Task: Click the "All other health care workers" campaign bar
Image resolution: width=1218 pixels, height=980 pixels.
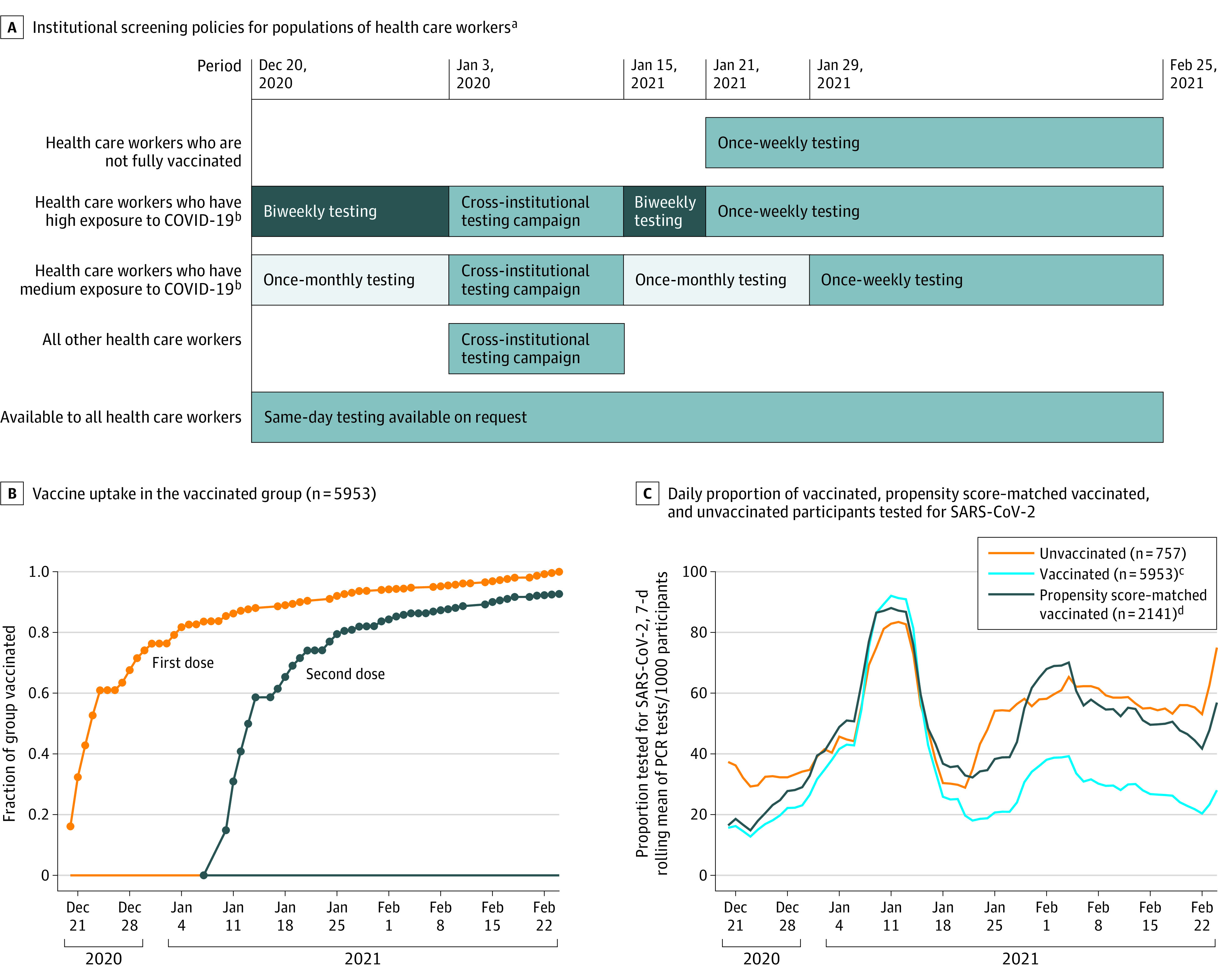Action: pyautogui.click(x=536, y=348)
